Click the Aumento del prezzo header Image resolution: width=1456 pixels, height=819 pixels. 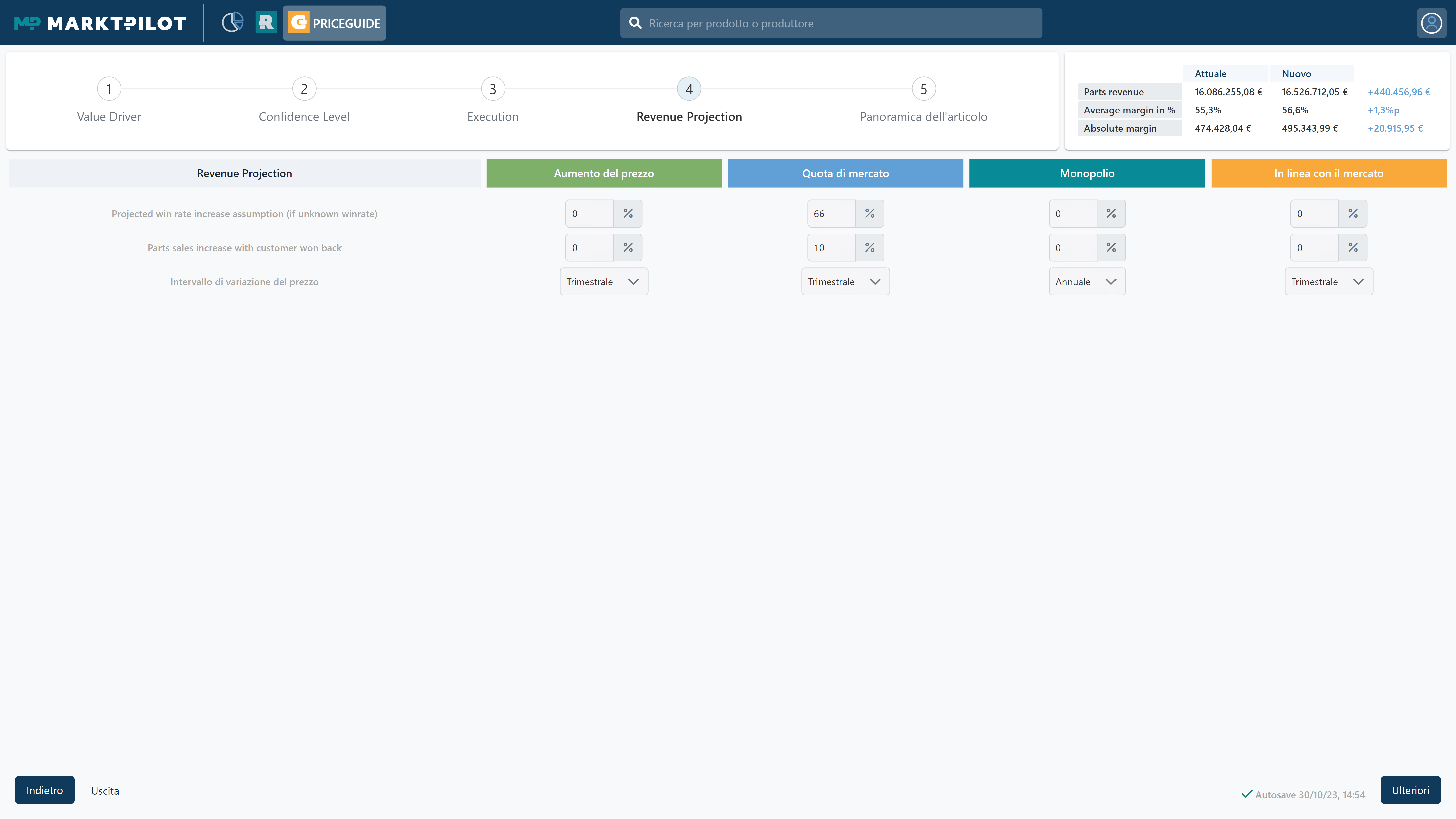coord(604,173)
